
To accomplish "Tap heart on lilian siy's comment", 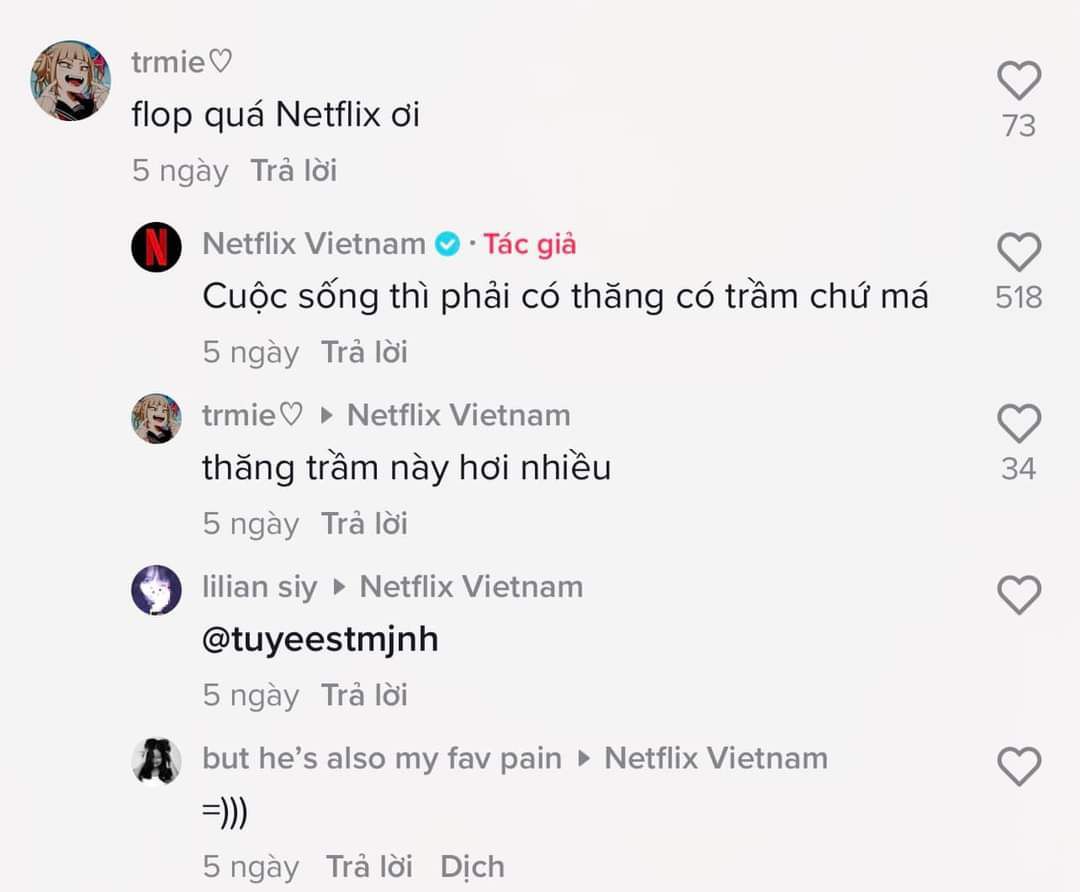I will (1019, 595).
